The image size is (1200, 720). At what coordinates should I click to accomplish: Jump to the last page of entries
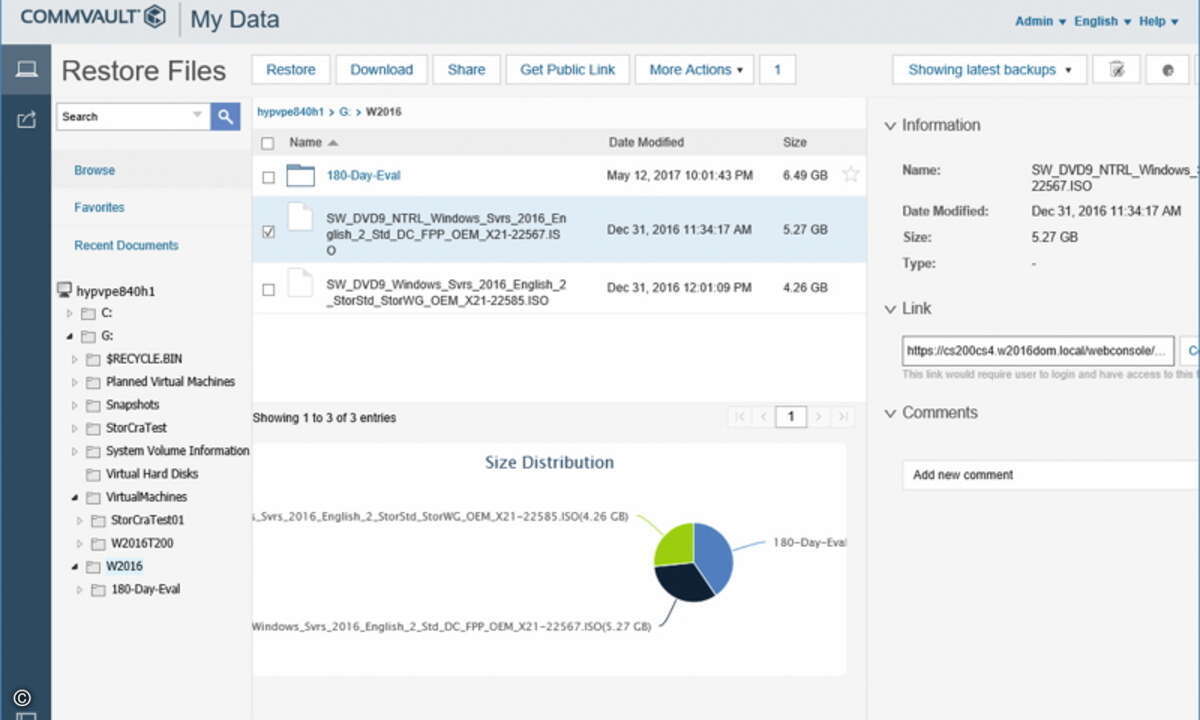(x=843, y=417)
